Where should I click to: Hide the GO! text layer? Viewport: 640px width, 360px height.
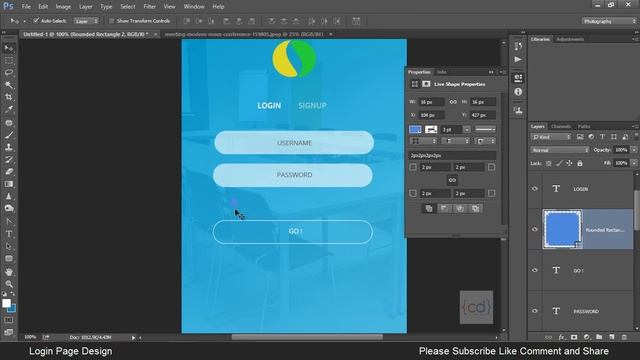pyautogui.click(x=535, y=270)
